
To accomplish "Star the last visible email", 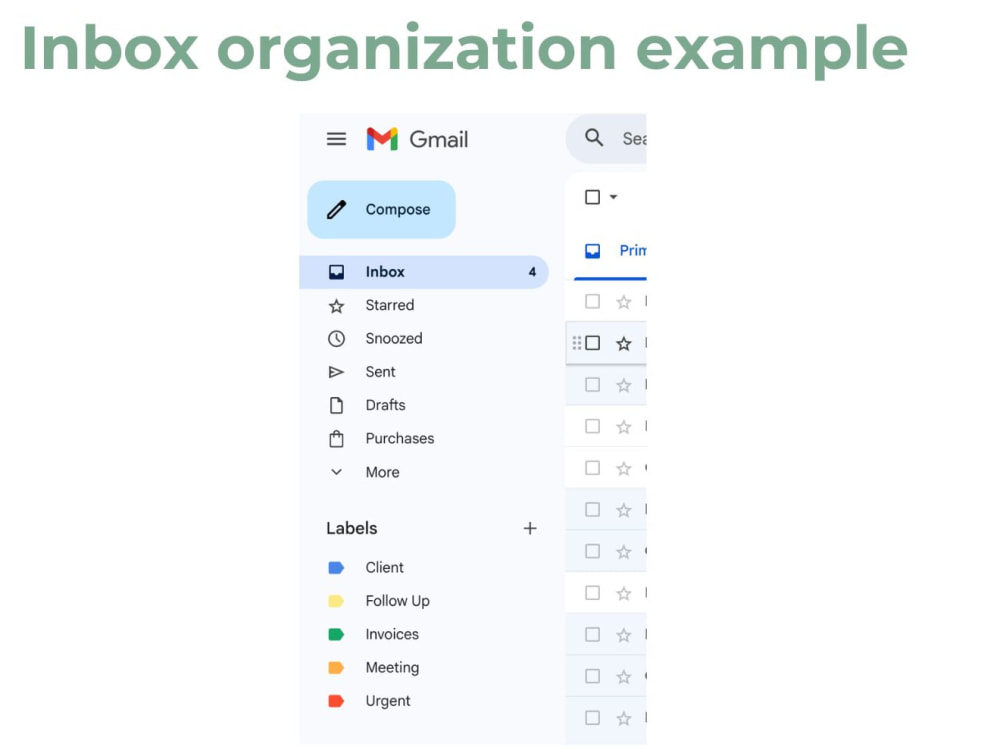I will [x=624, y=718].
